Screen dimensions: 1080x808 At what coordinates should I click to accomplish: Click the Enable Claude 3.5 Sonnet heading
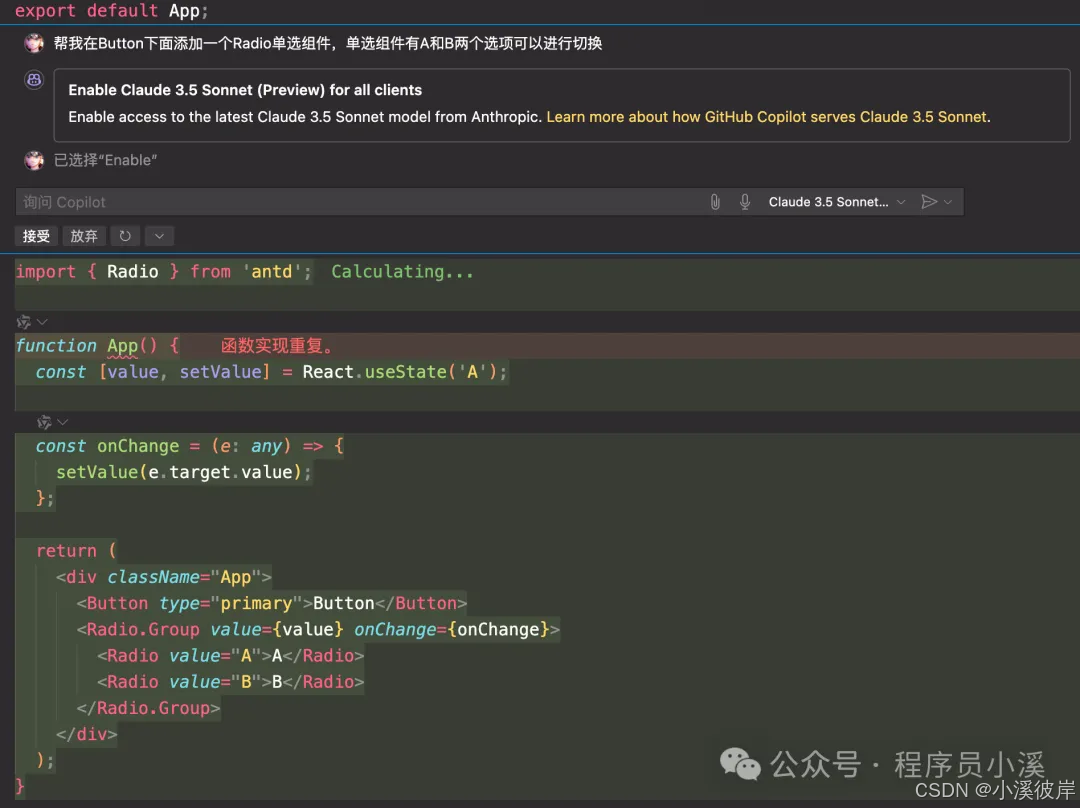pos(245,90)
